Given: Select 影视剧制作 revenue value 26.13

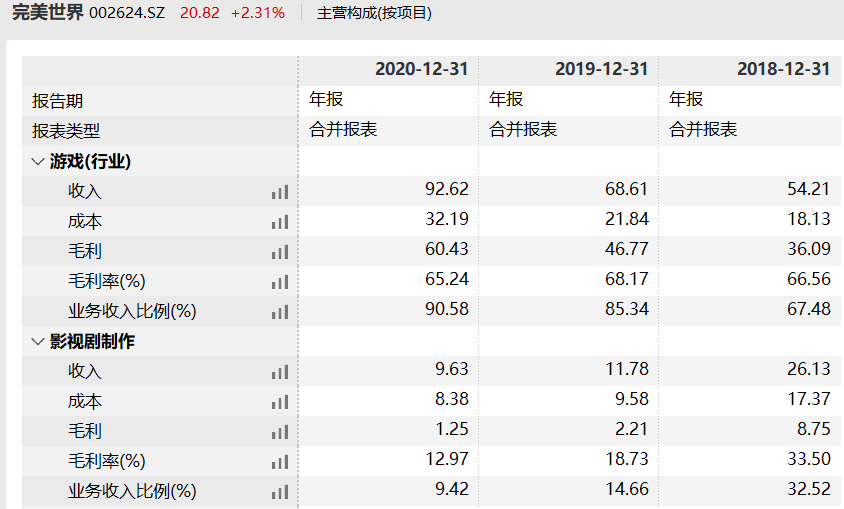Looking at the screenshot, I should [808, 369].
